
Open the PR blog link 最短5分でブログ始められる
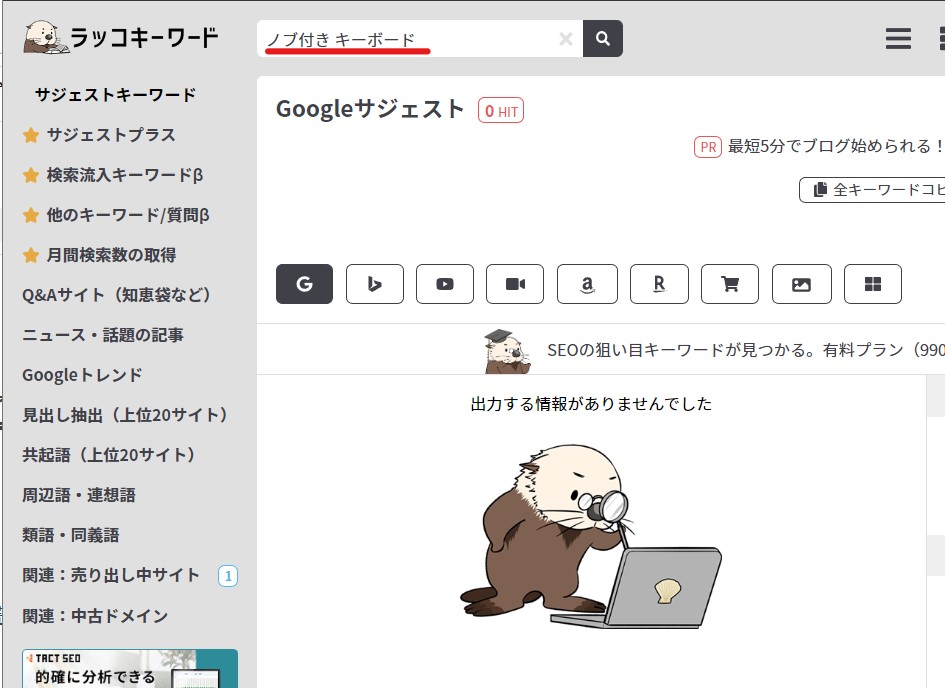tap(835, 146)
